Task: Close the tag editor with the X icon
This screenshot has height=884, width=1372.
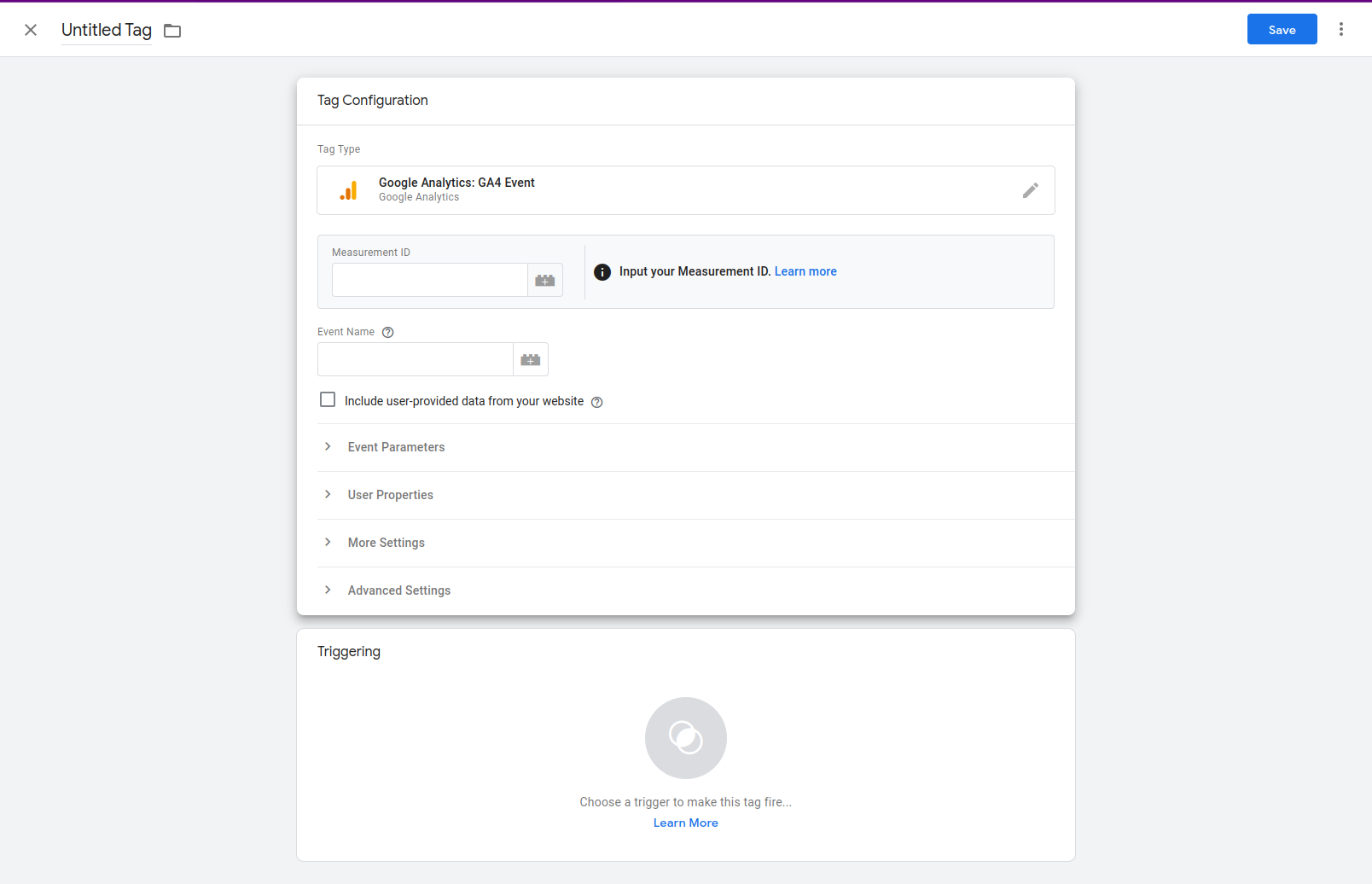Action: 31,30
